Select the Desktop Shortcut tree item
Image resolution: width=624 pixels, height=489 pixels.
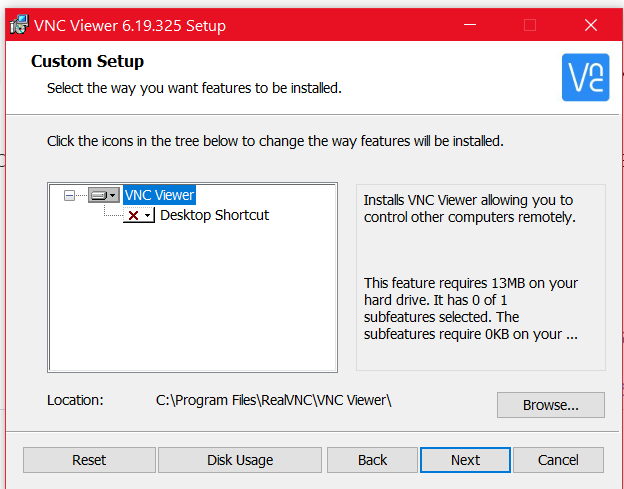coord(214,215)
